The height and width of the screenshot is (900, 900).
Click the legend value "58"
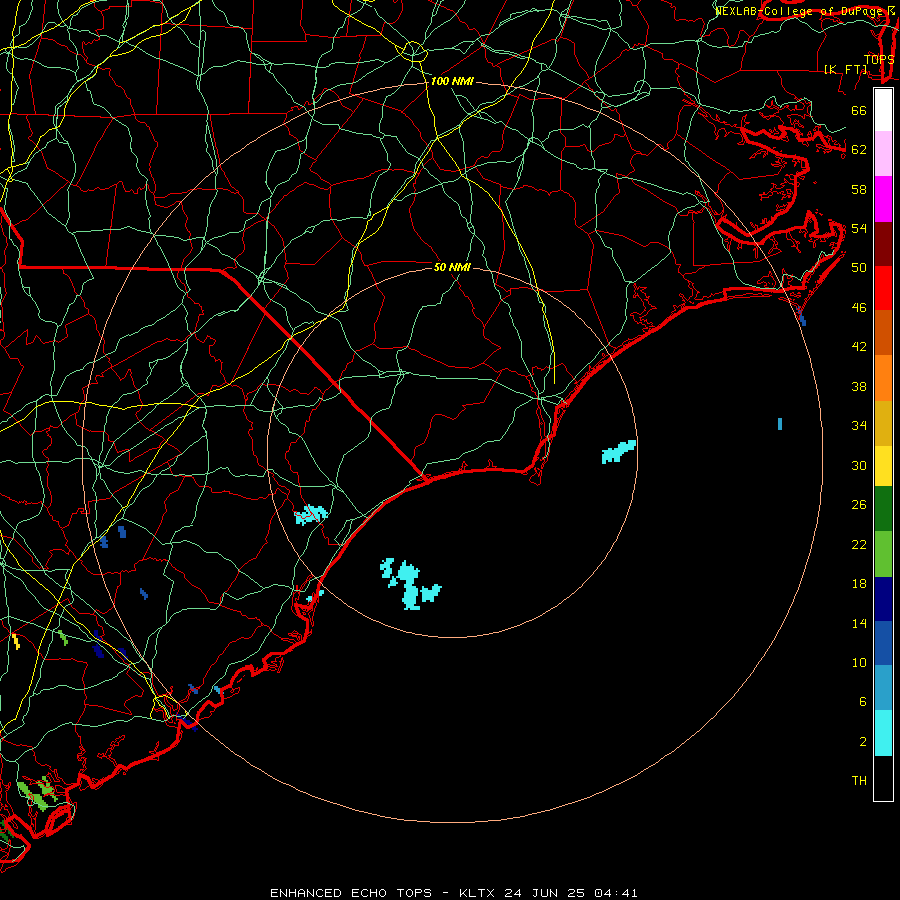859,189
